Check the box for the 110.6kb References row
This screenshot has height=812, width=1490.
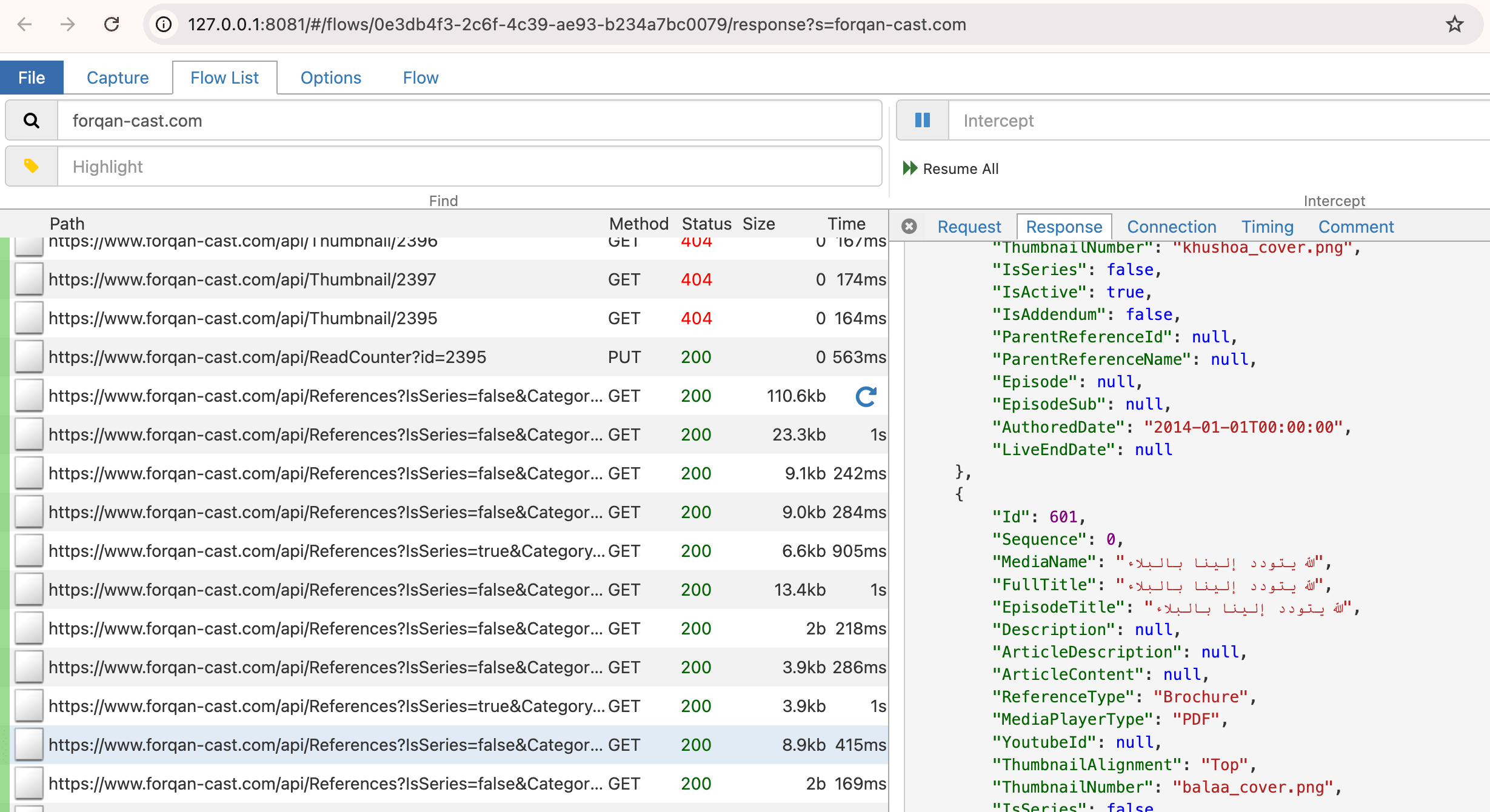(29, 396)
